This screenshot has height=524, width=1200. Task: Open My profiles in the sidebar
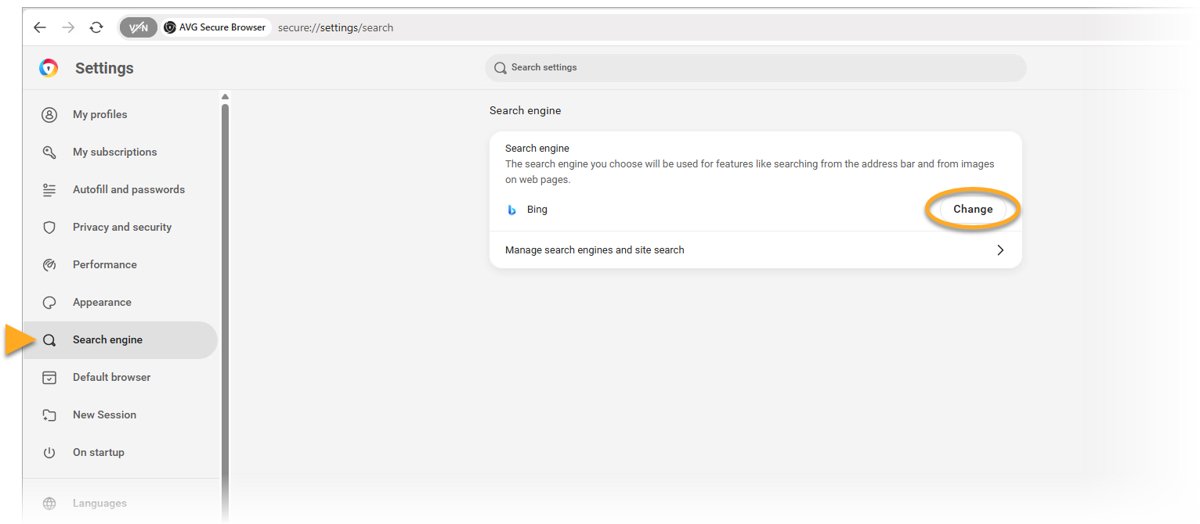[120, 115]
